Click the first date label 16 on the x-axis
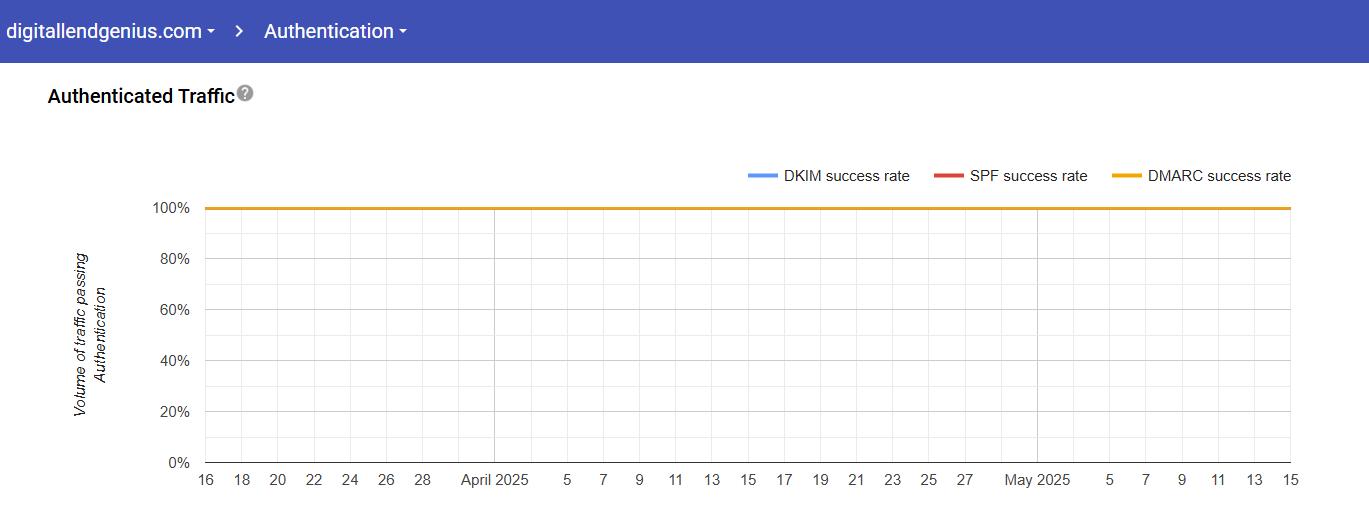Viewport: 1369px width, 514px height. point(206,480)
